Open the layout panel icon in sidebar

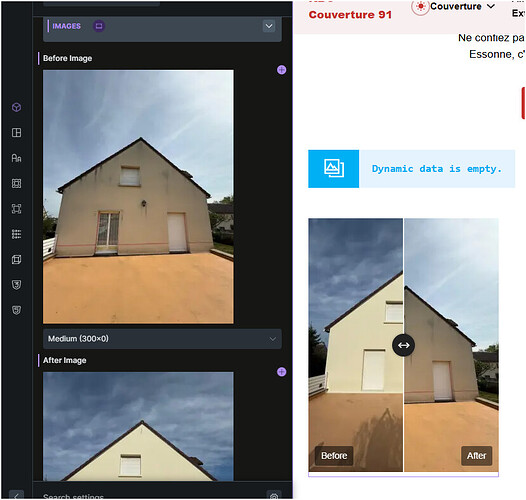point(16,133)
